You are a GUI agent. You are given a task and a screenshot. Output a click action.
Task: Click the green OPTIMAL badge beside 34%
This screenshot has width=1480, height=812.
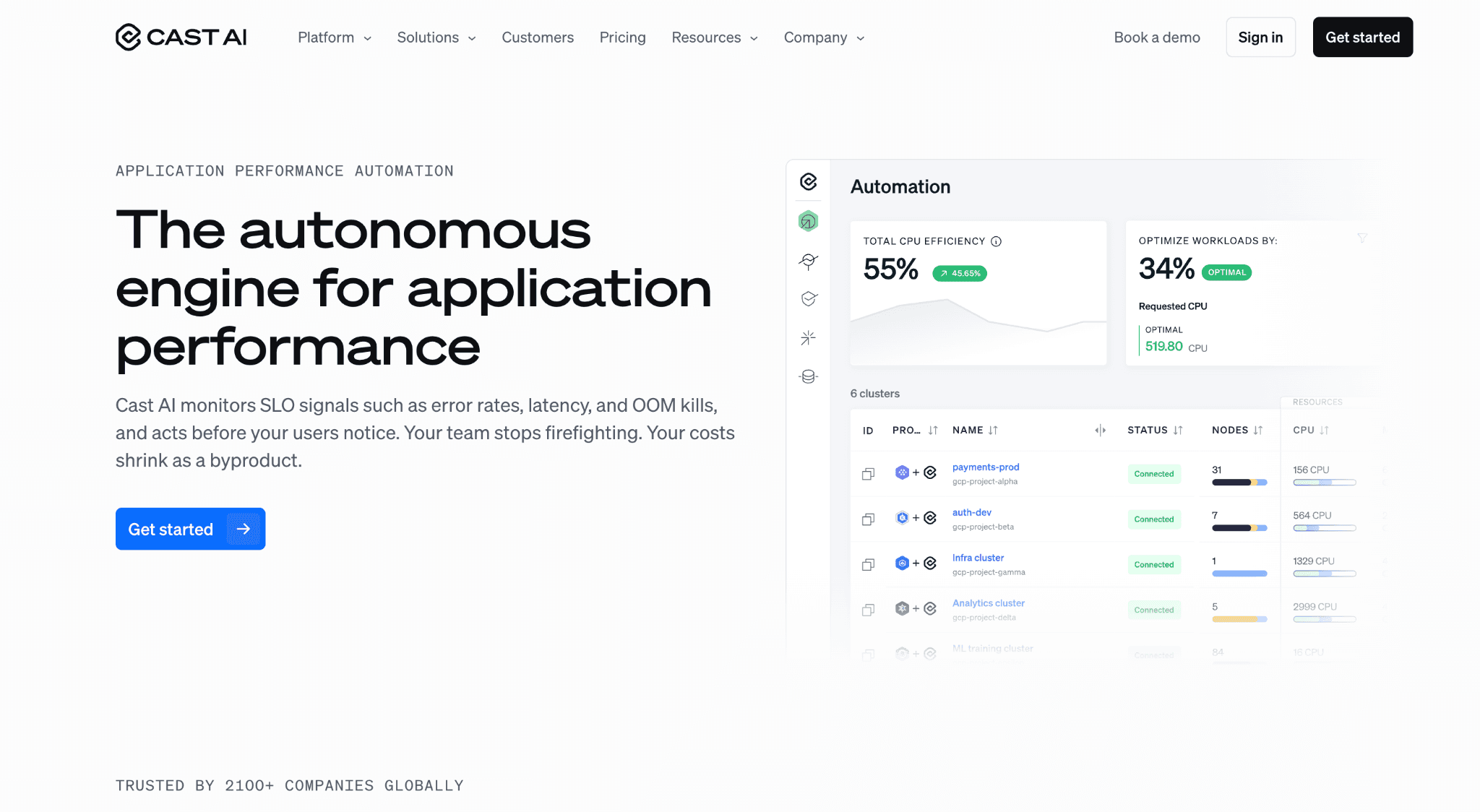point(1226,272)
